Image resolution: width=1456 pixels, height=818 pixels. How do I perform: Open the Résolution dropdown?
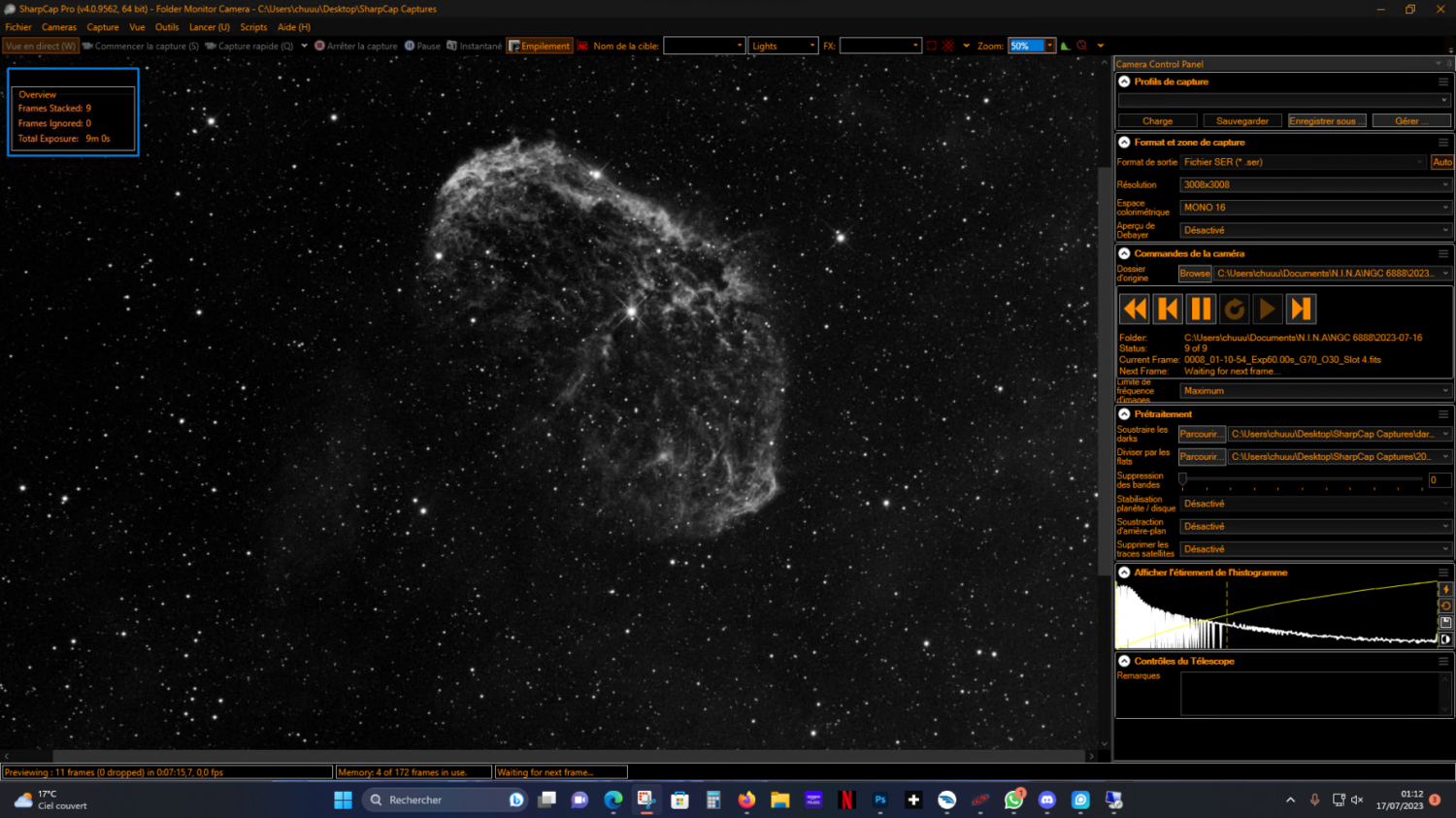point(1315,184)
